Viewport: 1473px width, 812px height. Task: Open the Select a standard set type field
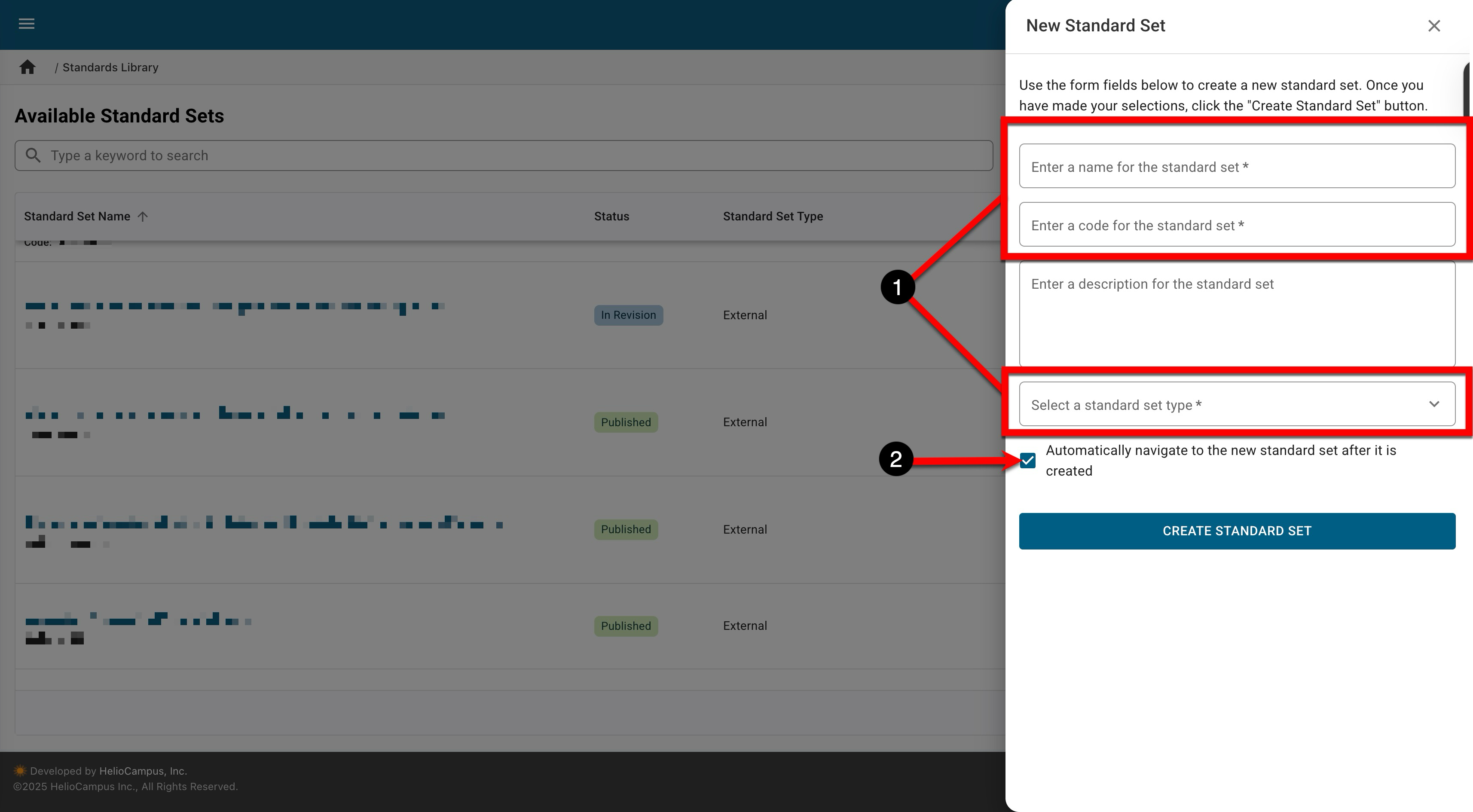(x=1201, y=405)
